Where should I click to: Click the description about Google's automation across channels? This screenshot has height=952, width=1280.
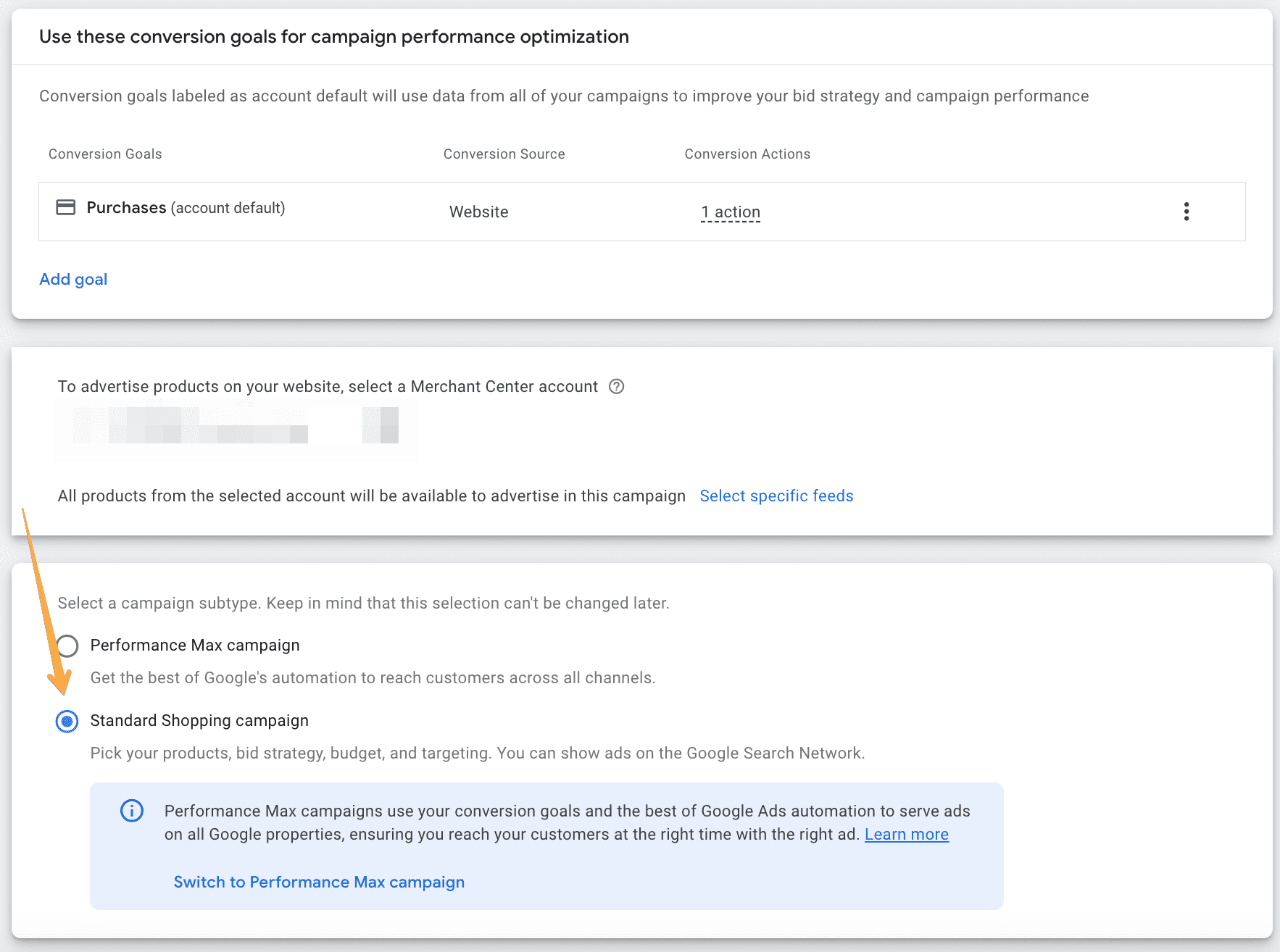[x=373, y=678]
